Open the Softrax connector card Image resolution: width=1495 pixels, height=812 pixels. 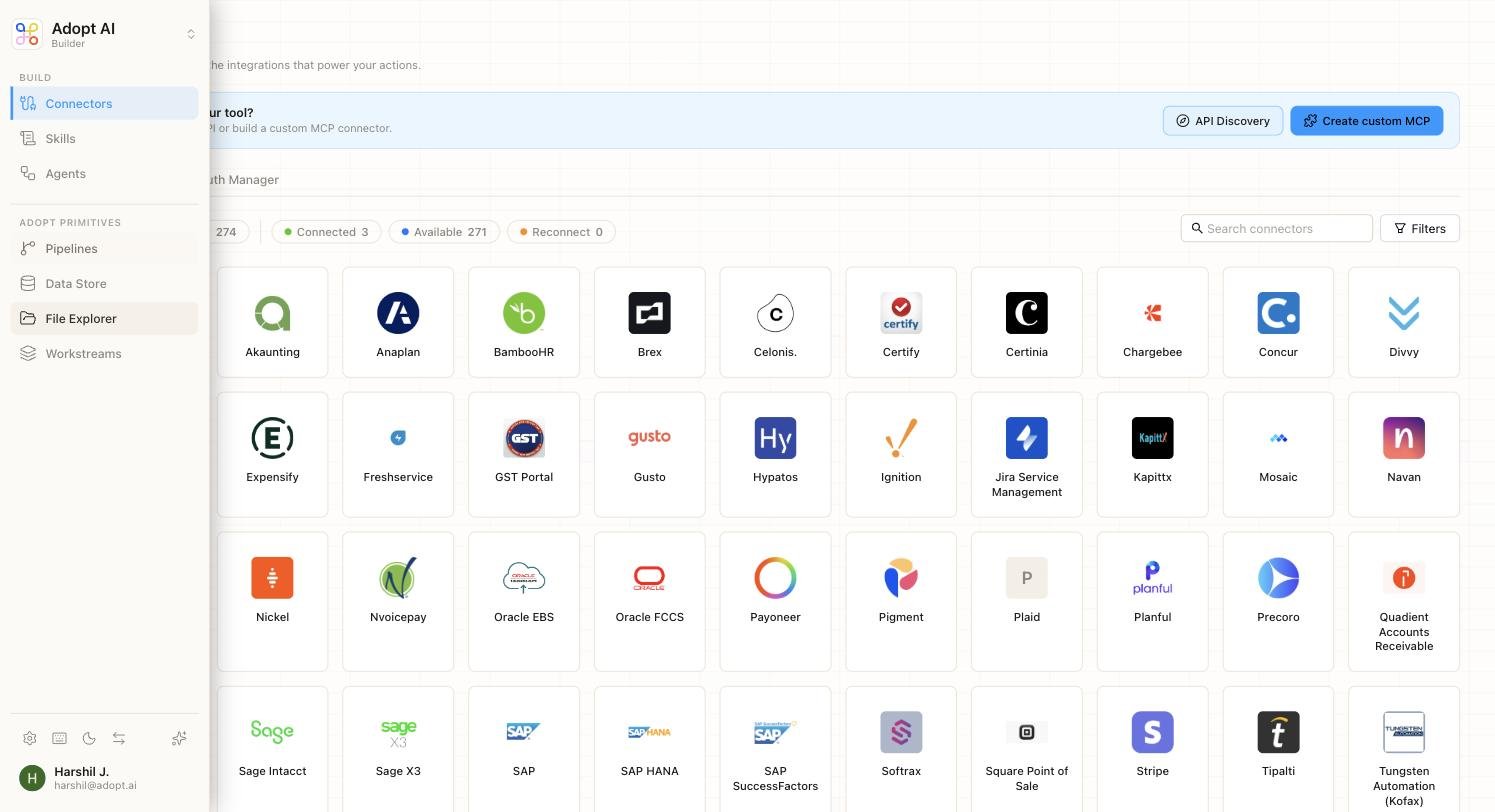pos(901,749)
